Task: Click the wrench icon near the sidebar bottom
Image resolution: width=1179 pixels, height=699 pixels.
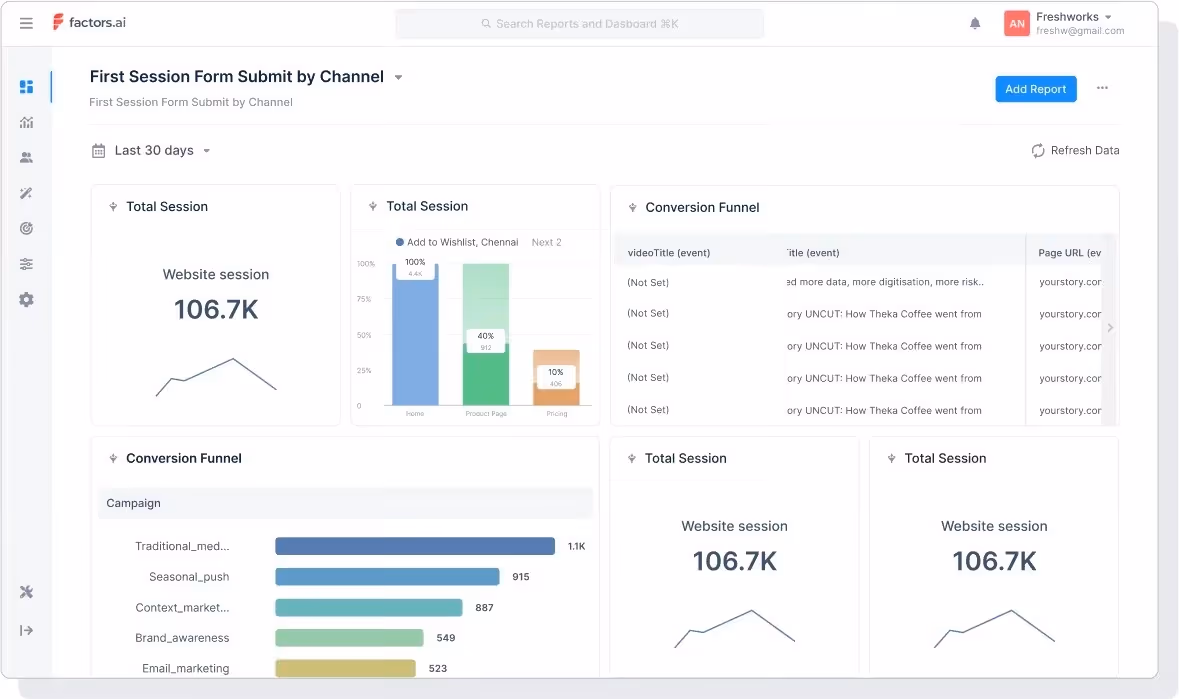Action: coord(26,592)
